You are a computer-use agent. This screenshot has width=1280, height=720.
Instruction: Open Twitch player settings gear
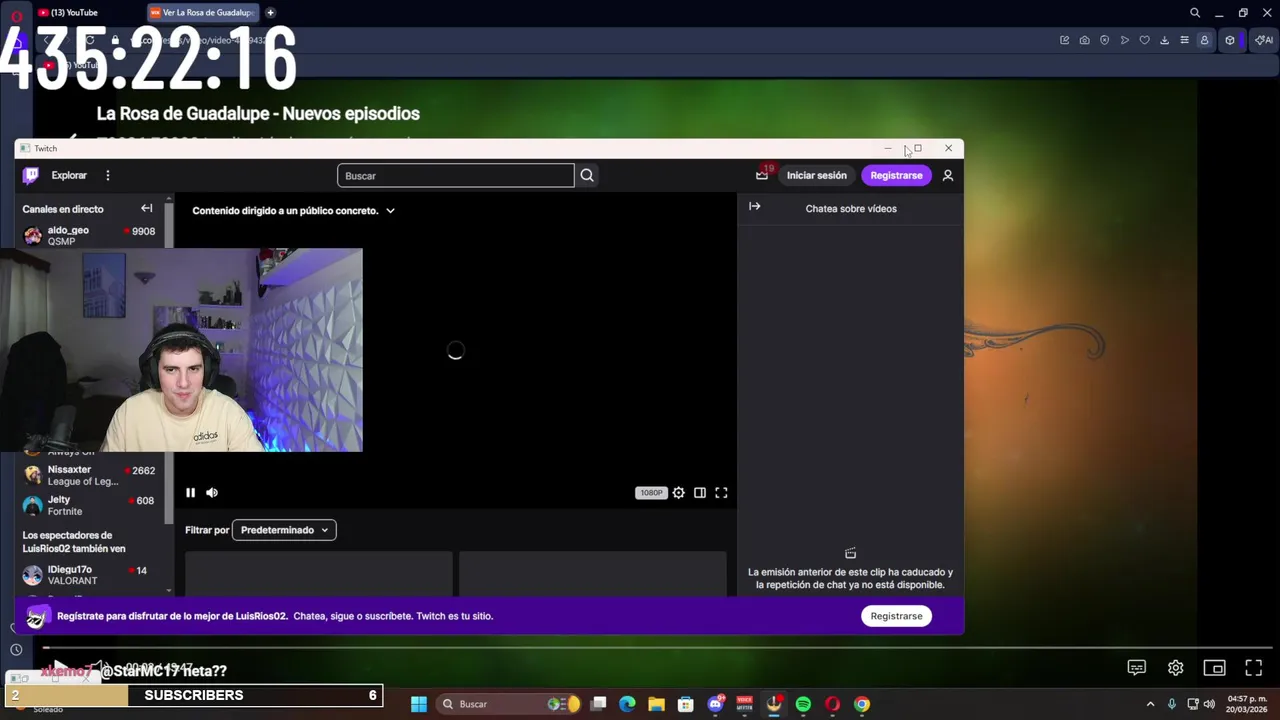(678, 492)
